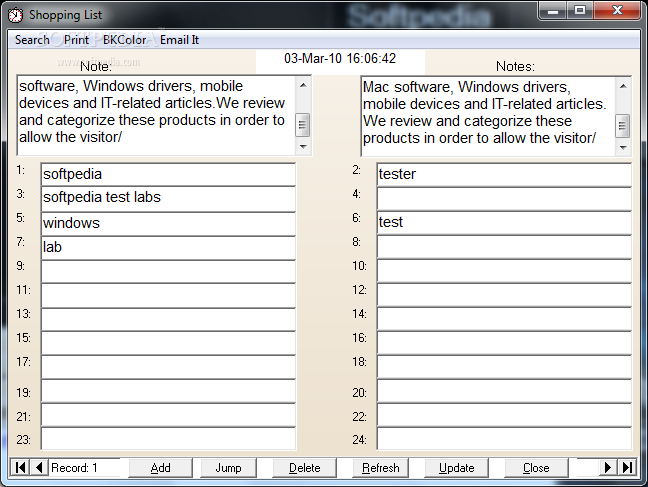
Task: Click empty item field 15
Action: [168, 344]
